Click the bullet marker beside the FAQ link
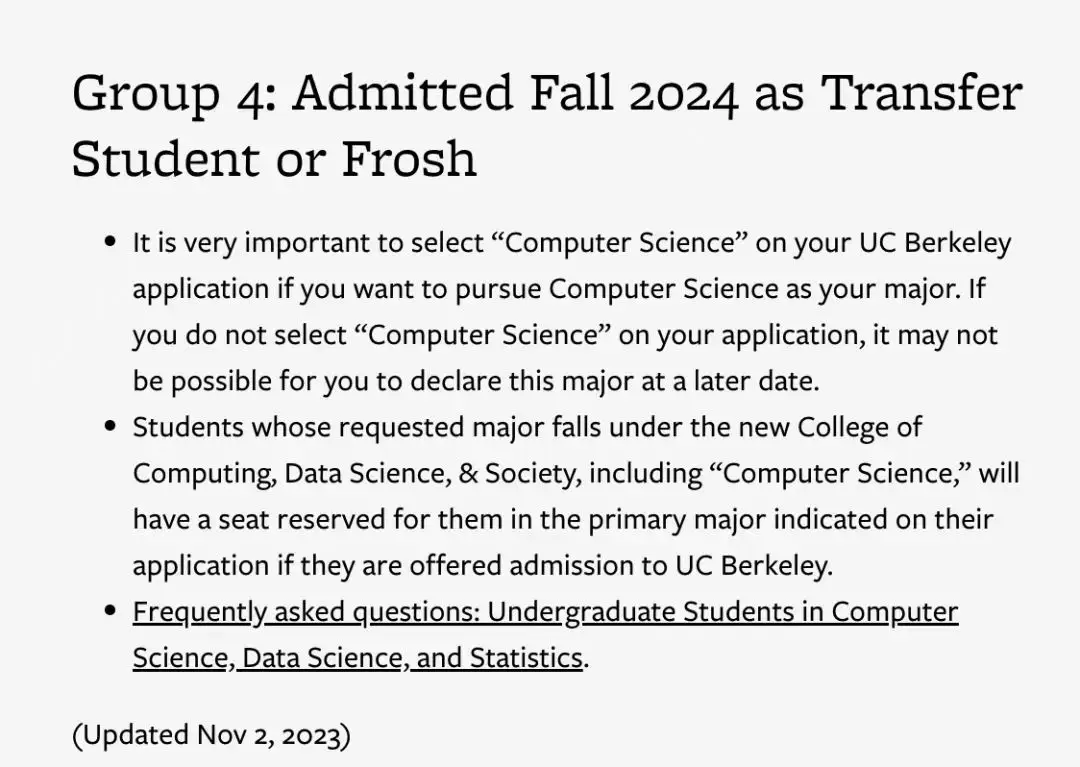 pyautogui.click(x=111, y=611)
